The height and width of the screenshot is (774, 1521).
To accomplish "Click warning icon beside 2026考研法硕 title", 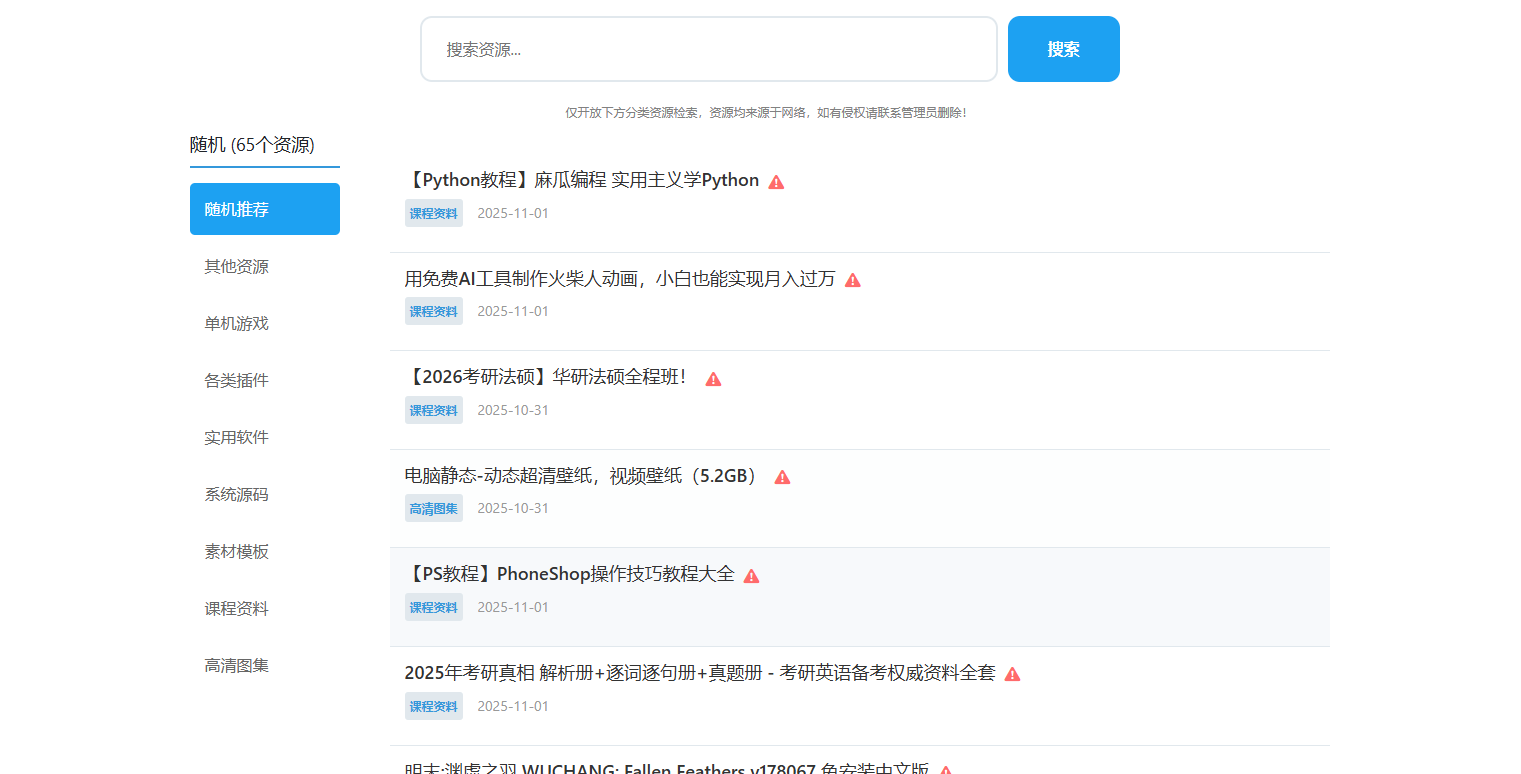I will tap(713, 379).
